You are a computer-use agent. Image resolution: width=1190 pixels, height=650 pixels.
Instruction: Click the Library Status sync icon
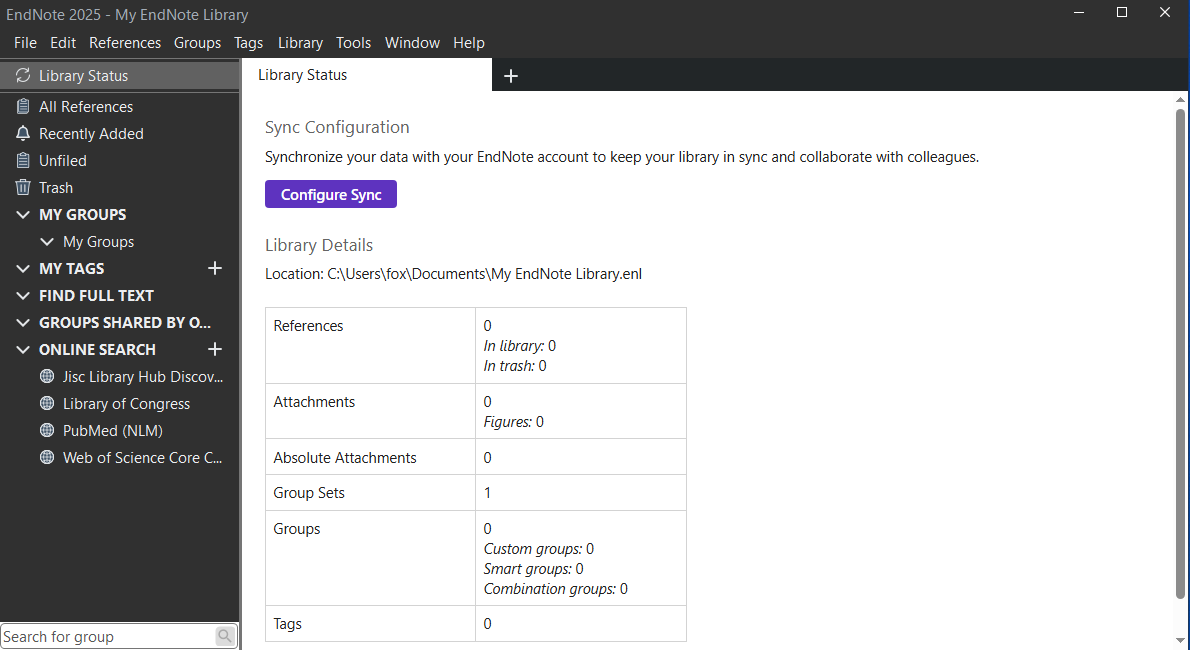tap(23, 76)
